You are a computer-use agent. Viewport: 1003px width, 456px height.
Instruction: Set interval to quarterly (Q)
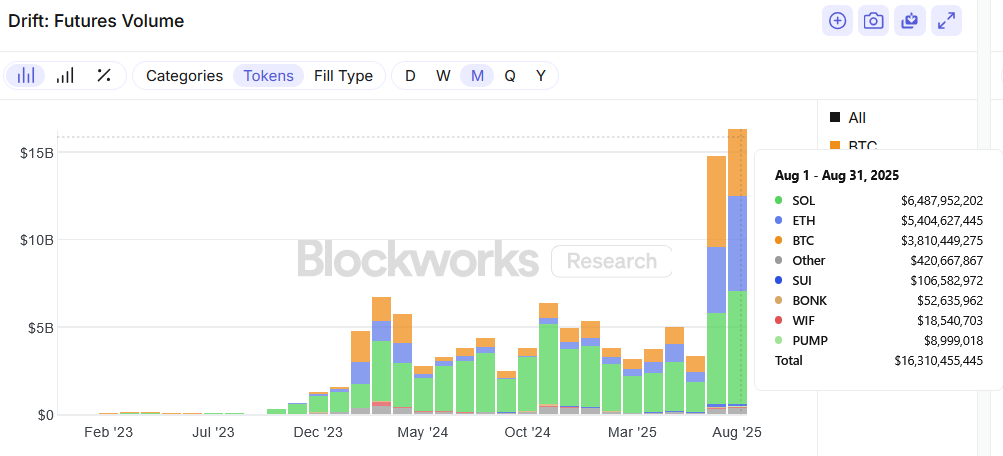click(510, 75)
